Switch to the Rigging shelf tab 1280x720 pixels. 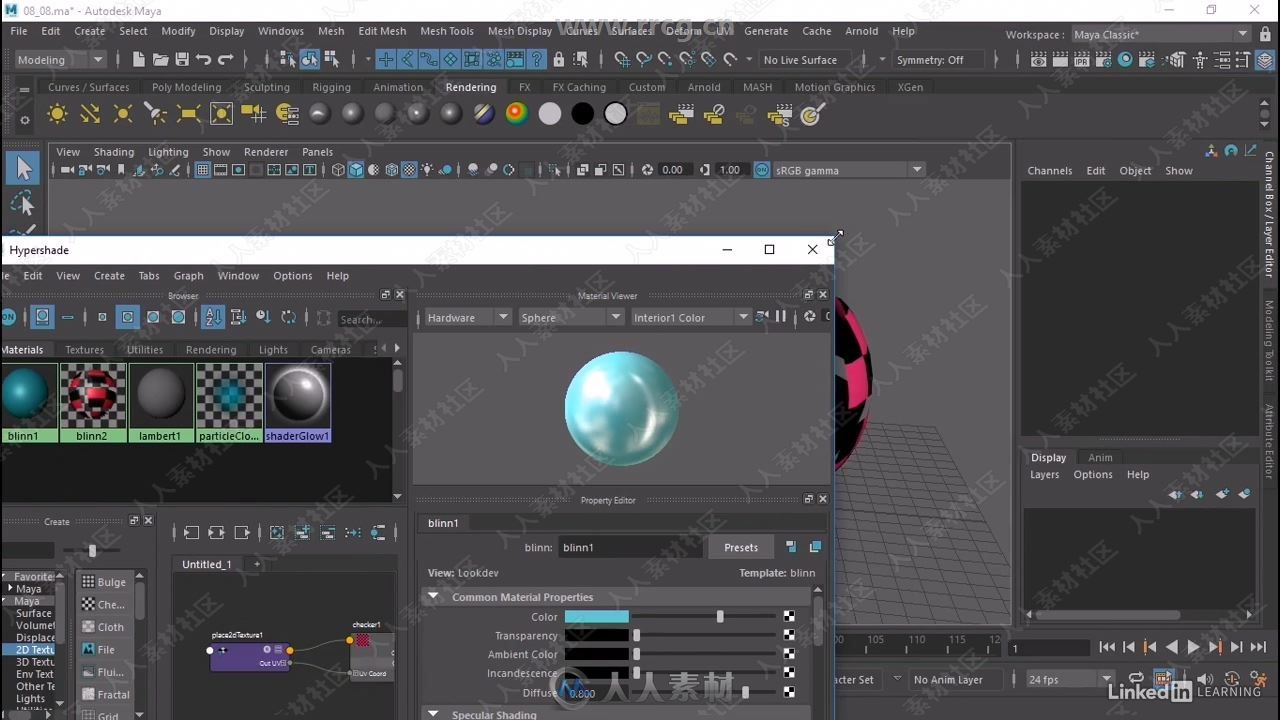point(331,87)
